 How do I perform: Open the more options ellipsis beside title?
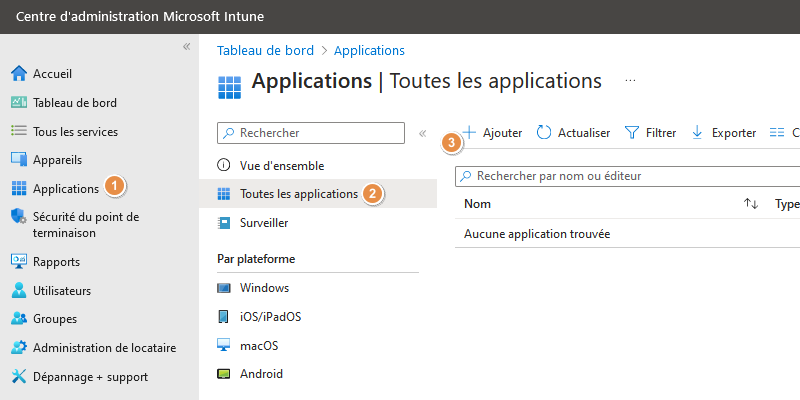(630, 81)
